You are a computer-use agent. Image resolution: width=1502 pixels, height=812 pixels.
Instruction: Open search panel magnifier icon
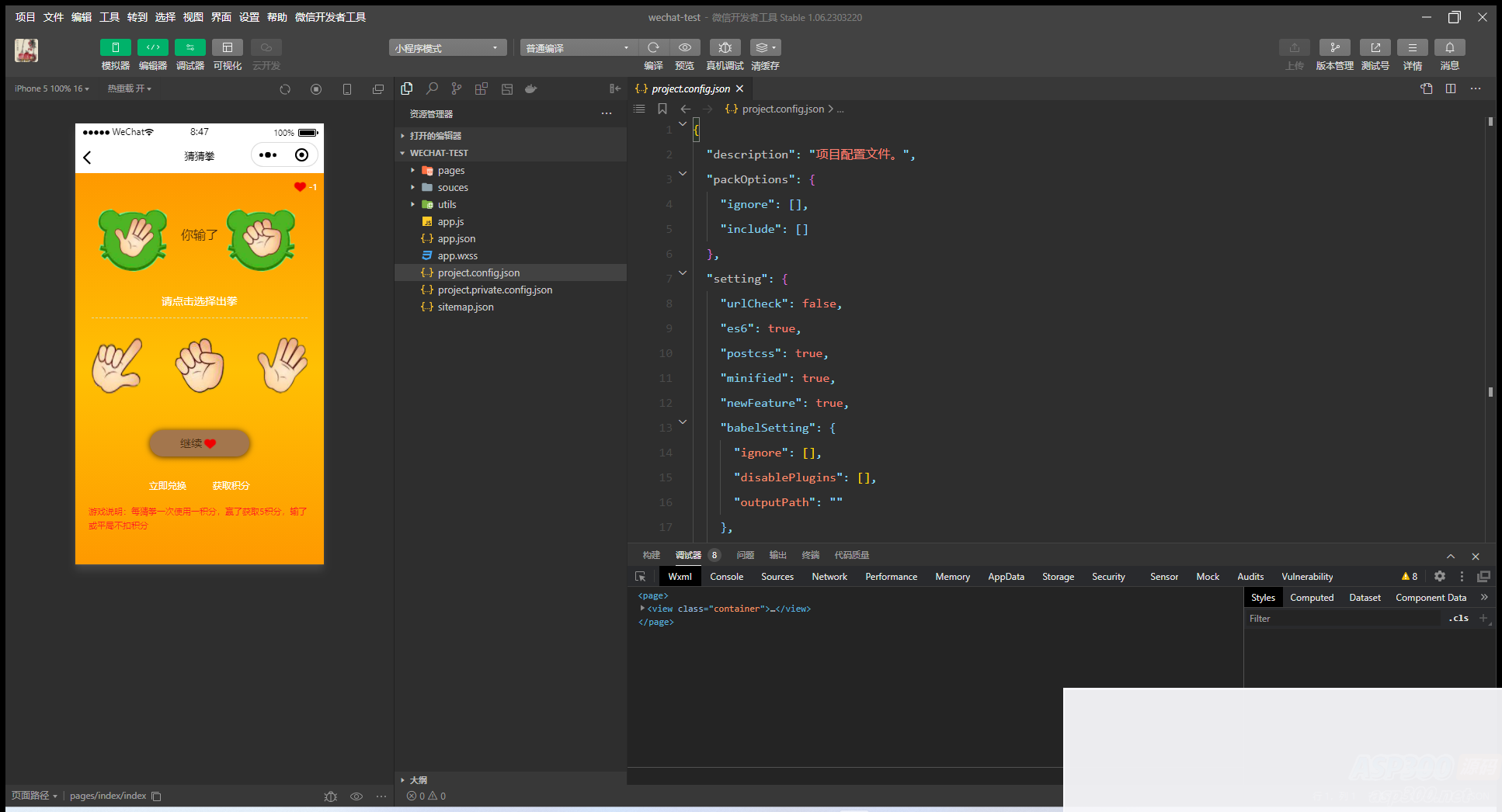(432, 89)
